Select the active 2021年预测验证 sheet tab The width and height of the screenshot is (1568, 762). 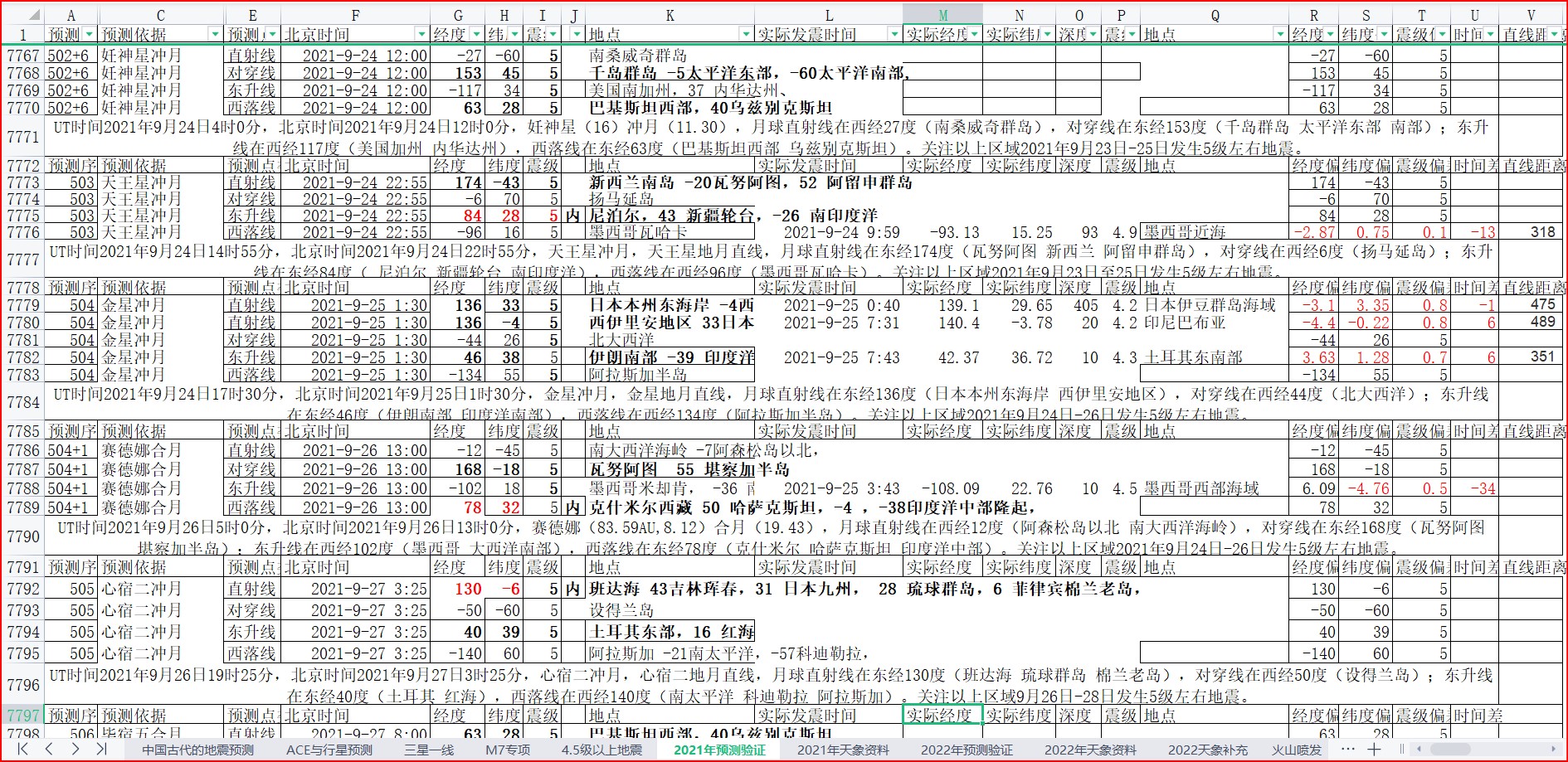coord(719,750)
